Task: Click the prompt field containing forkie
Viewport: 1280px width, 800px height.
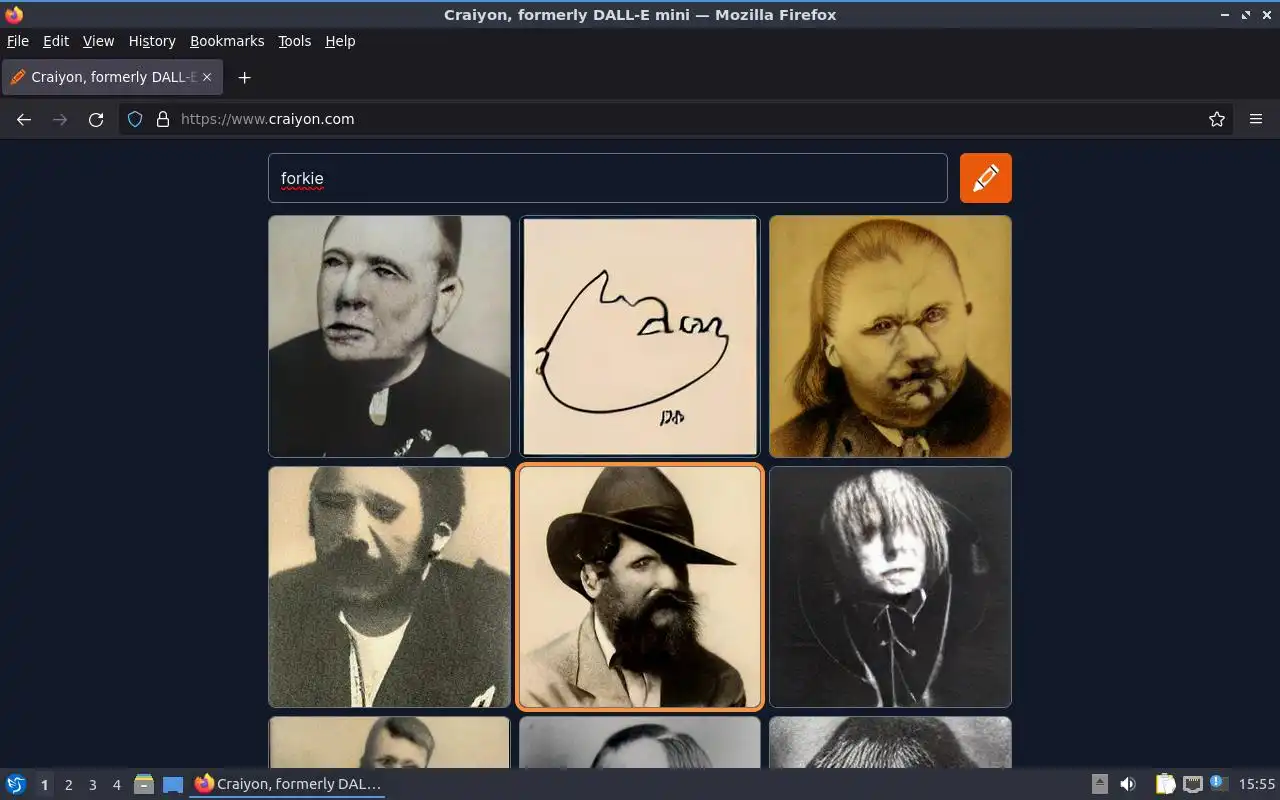Action: tap(607, 178)
